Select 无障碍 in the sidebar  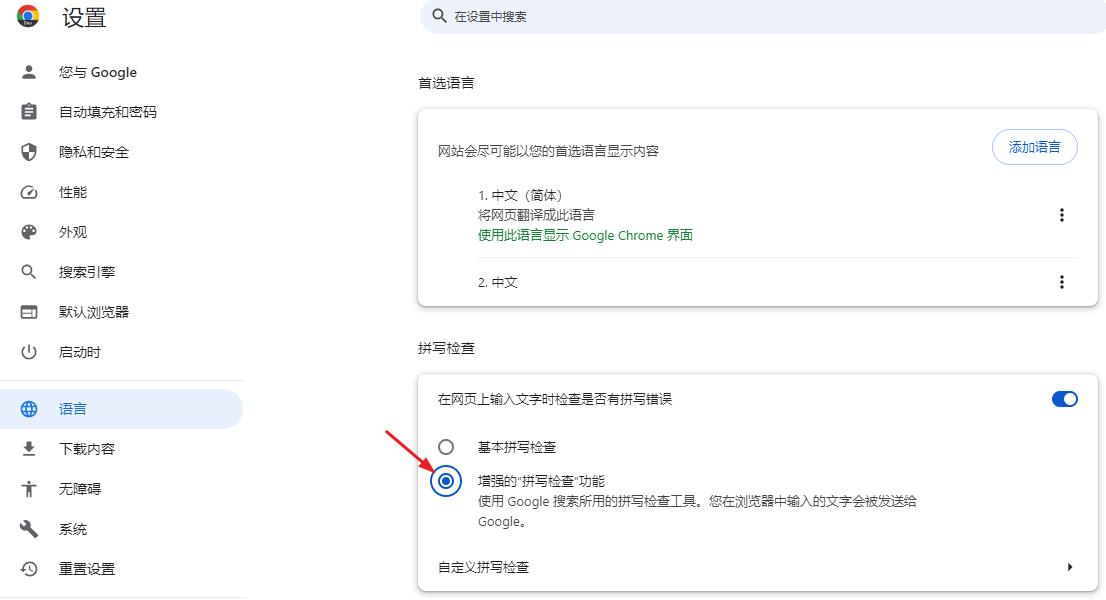[27, 488]
